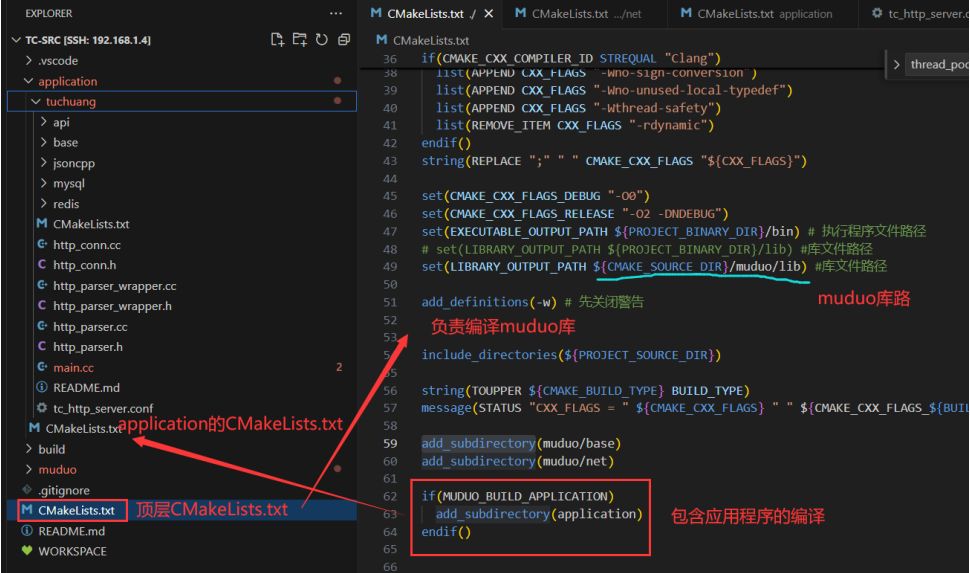Viewport: 970px width, 573px height.
Task: Collapse the TC-SRC workspace root
Action: tap(16, 40)
